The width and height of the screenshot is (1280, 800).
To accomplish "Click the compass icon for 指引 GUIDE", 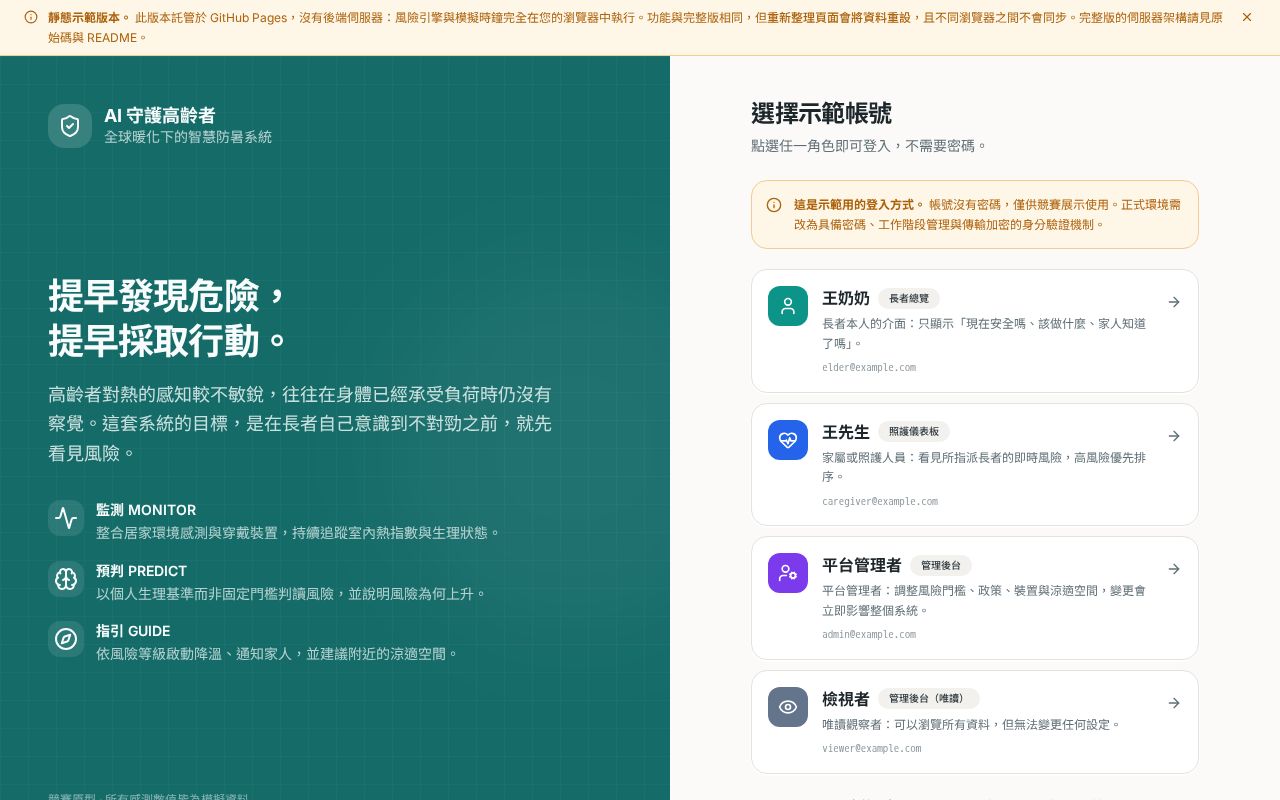I will (x=66, y=639).
